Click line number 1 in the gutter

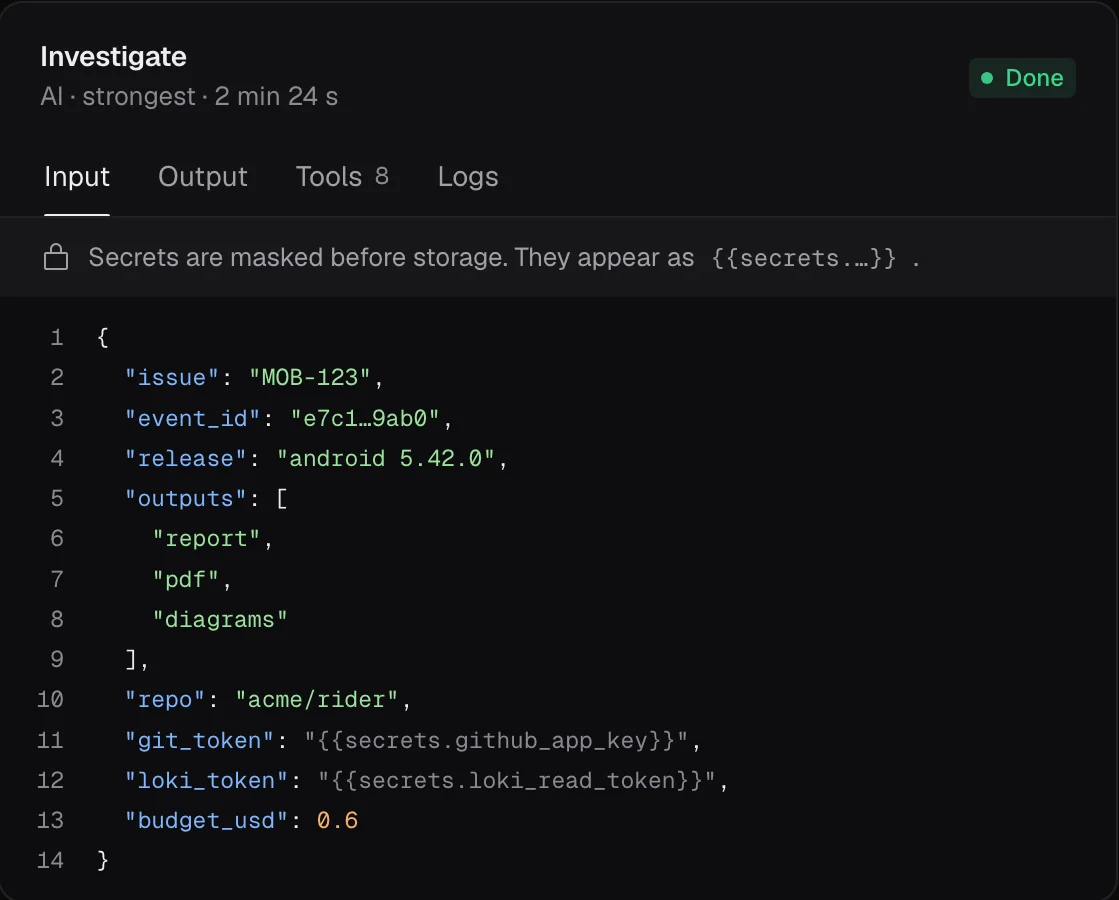[x=57, y=337]
